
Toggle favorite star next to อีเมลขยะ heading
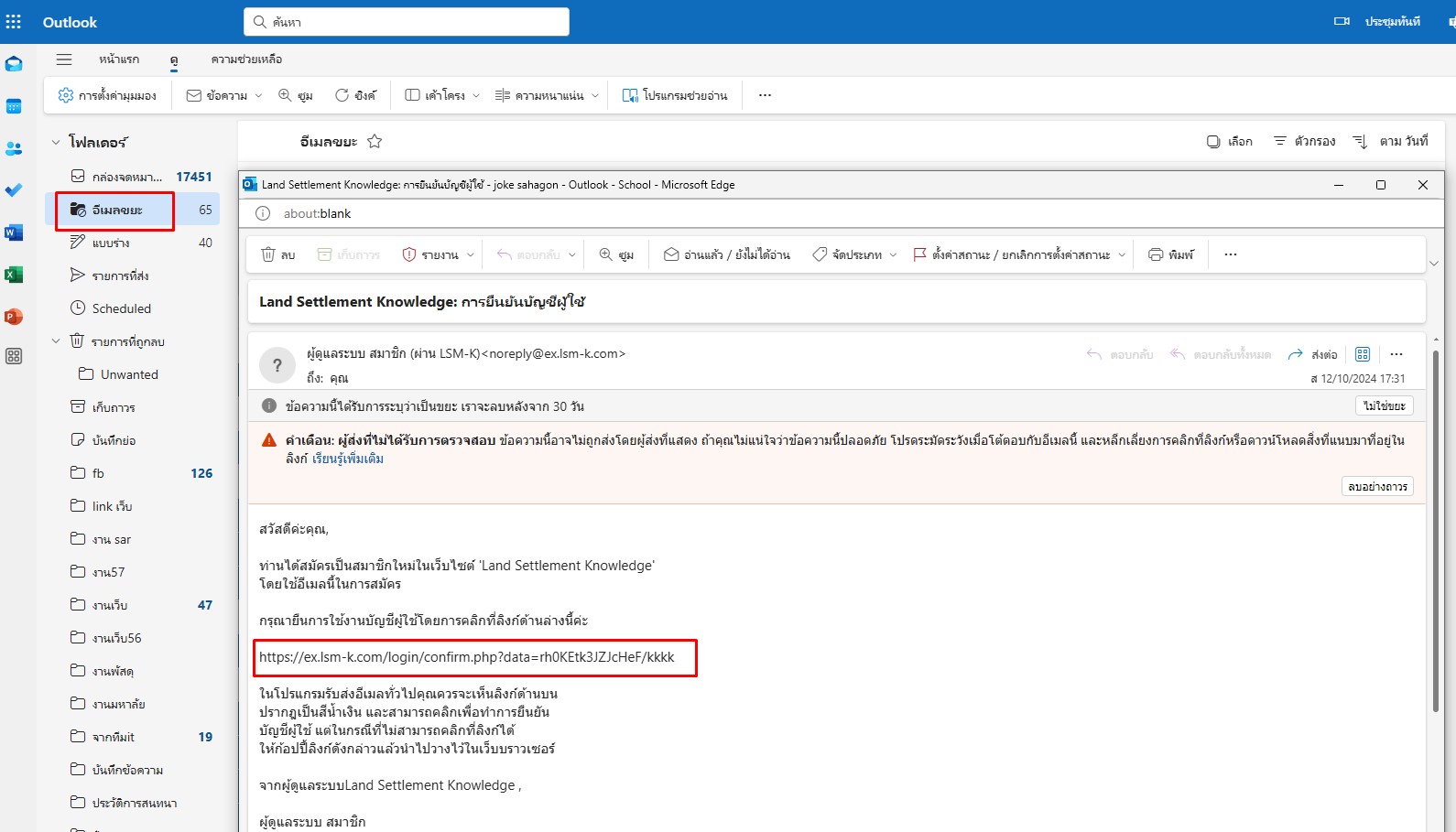point(375,141)
